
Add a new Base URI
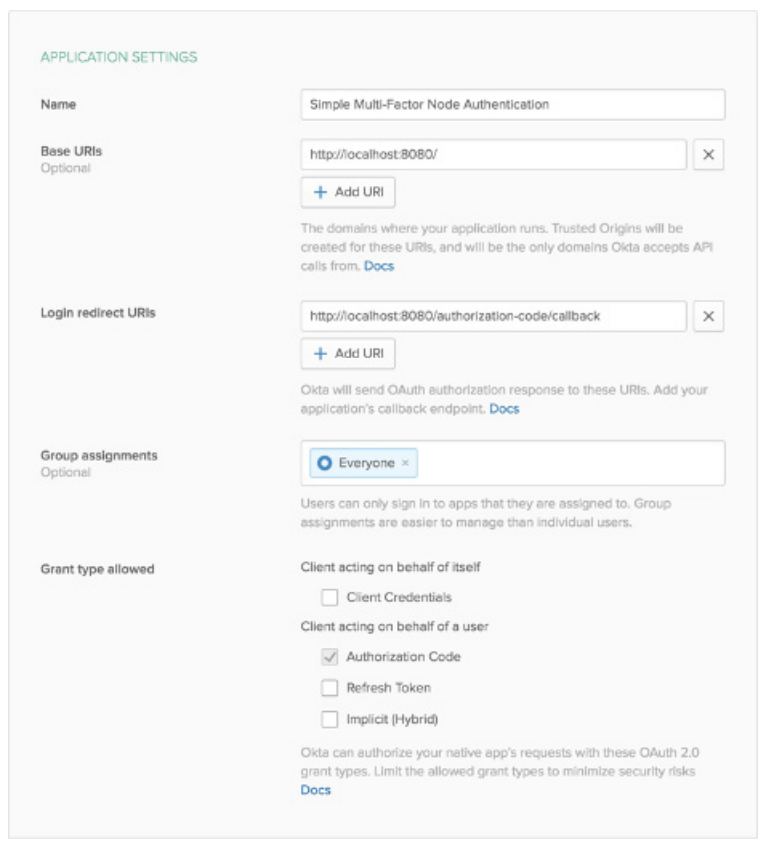coord(348,192)
